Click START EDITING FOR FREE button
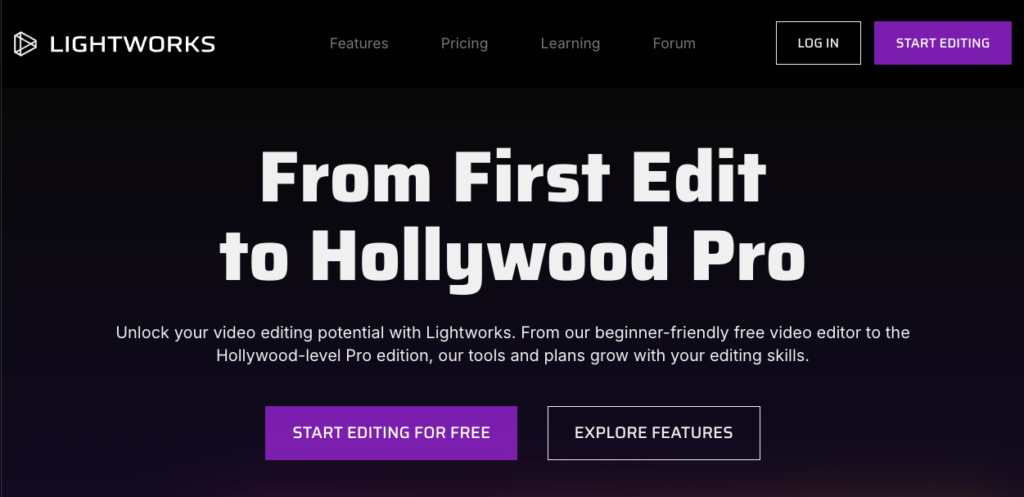This screenshot has width=1024, height=497. point(391,433)
